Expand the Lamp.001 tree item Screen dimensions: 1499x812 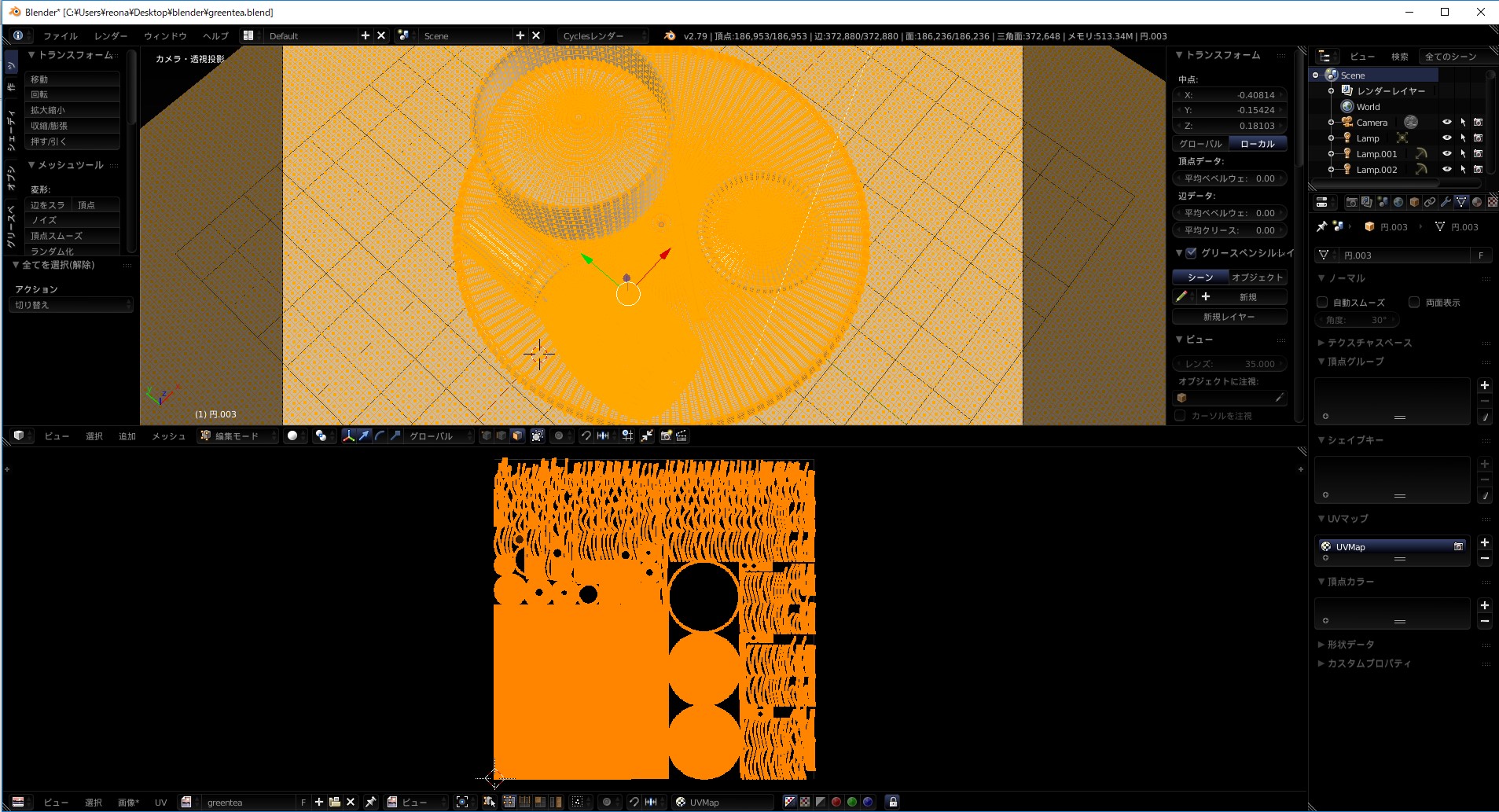coord(1331,154)
